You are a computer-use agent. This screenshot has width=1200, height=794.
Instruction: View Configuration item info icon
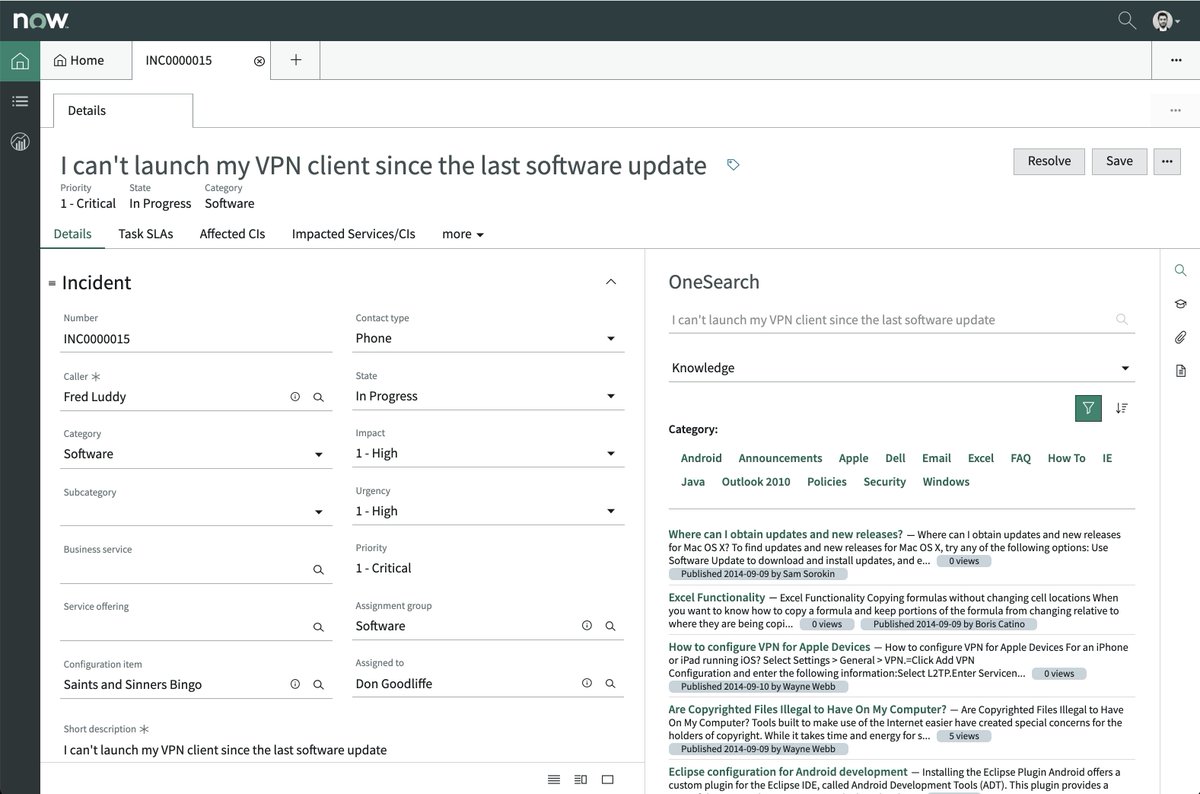click(x=295, y=685)
